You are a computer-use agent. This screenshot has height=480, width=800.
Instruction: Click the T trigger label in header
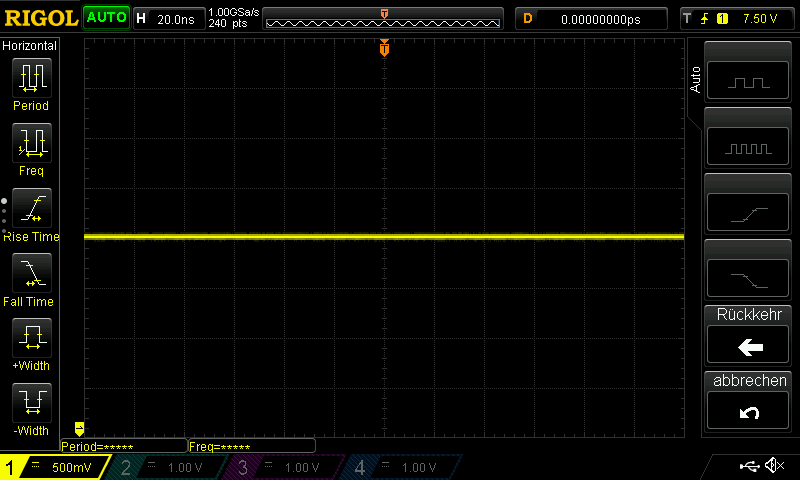click(x=687, y=19)
